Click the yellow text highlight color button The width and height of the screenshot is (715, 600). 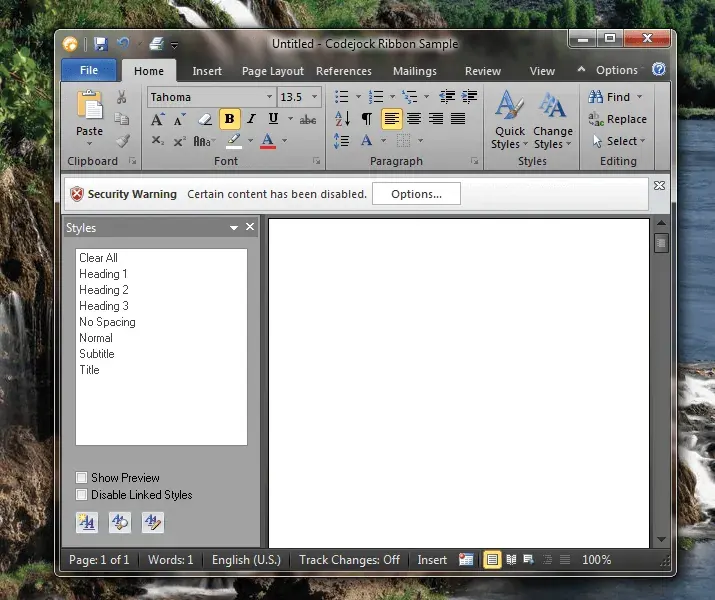tap(234, 141)
